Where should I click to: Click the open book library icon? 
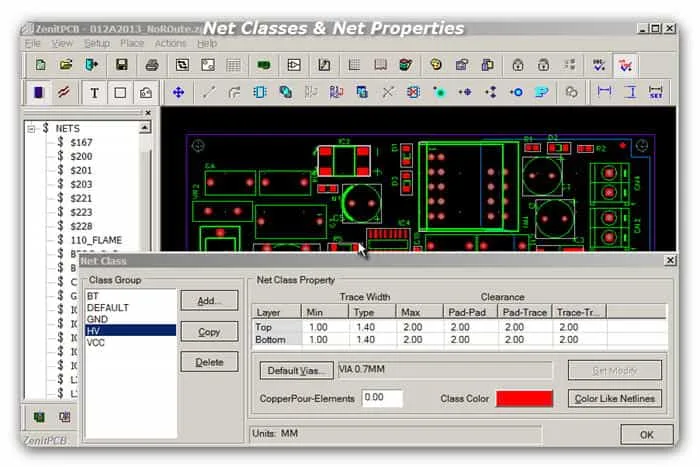tap(380, 65)
